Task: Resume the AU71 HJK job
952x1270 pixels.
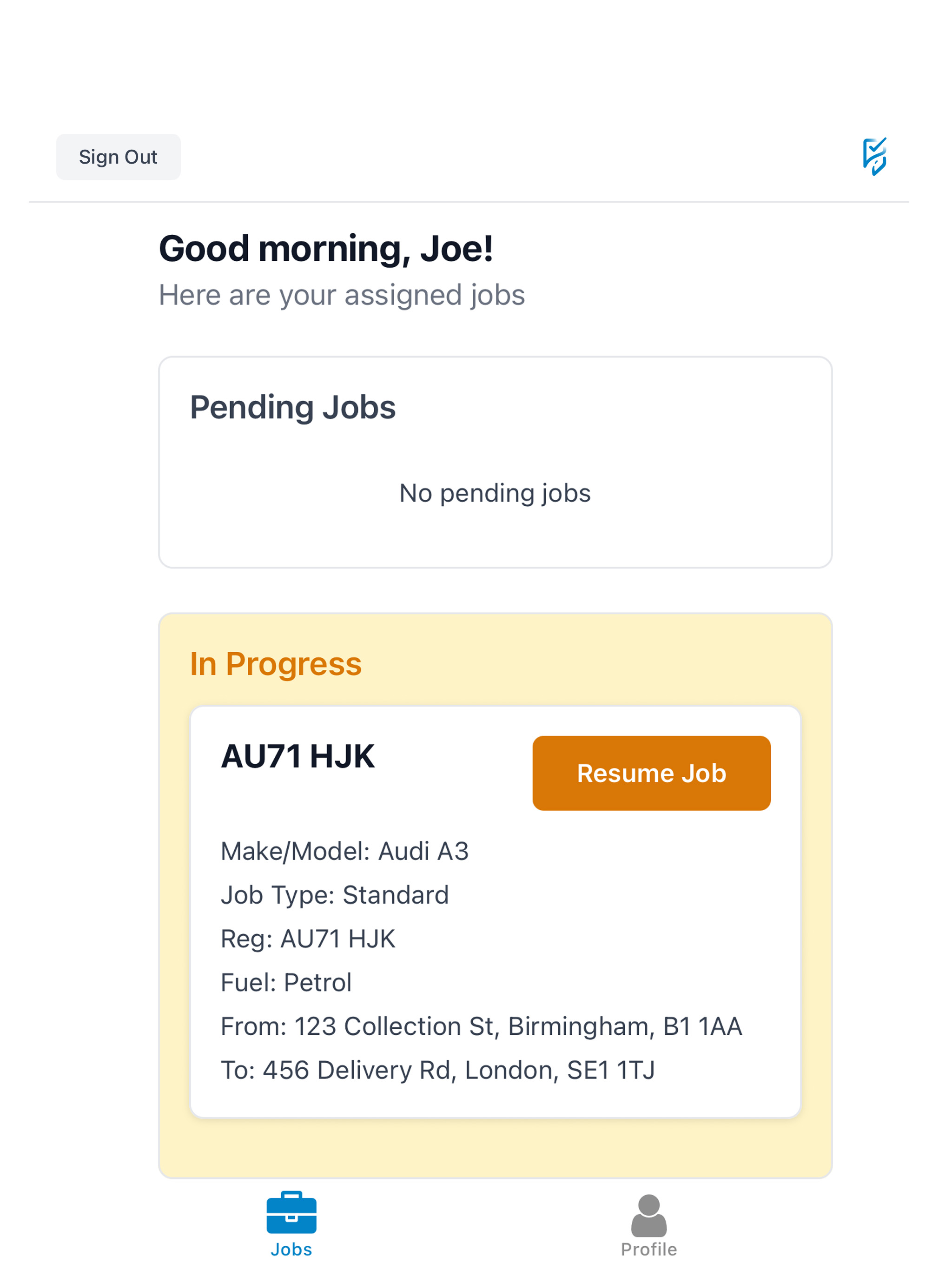Action: click(x=651, y=773)
